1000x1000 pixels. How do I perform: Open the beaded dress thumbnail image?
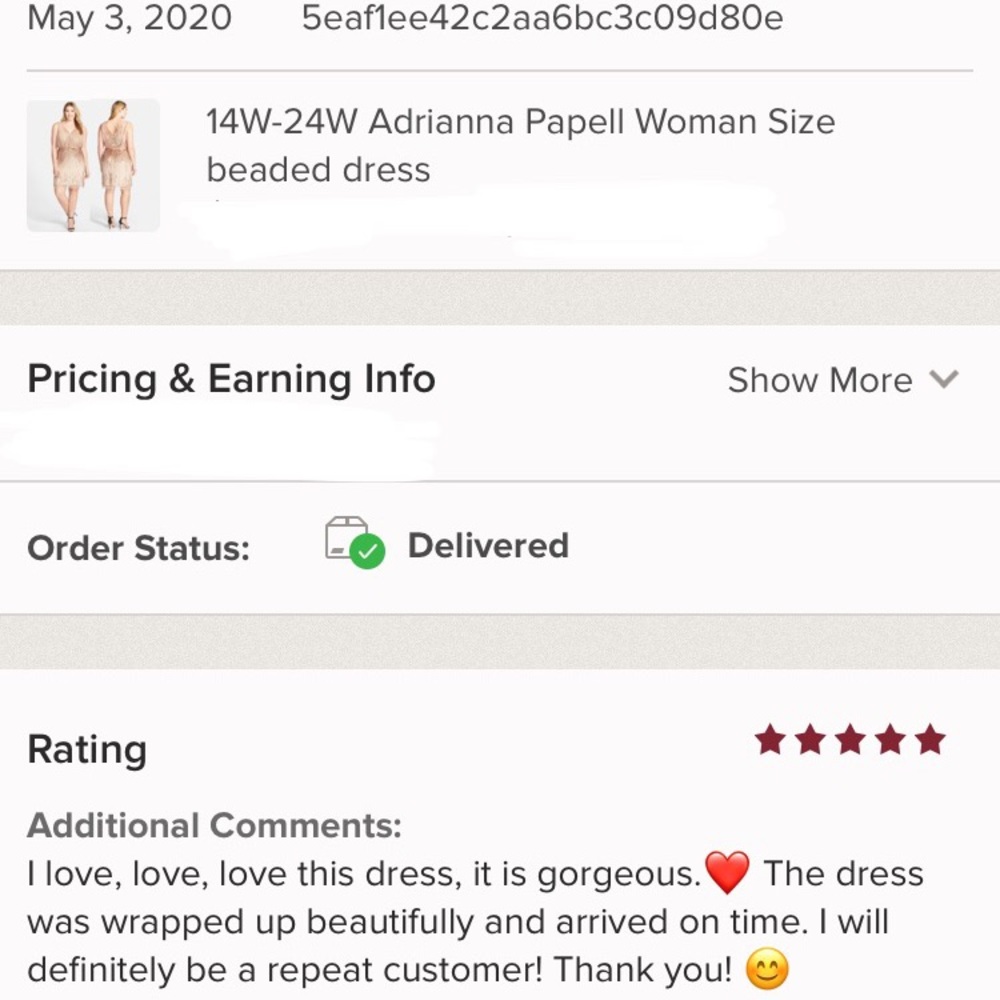pyautogui.click(x=93, y=165)
